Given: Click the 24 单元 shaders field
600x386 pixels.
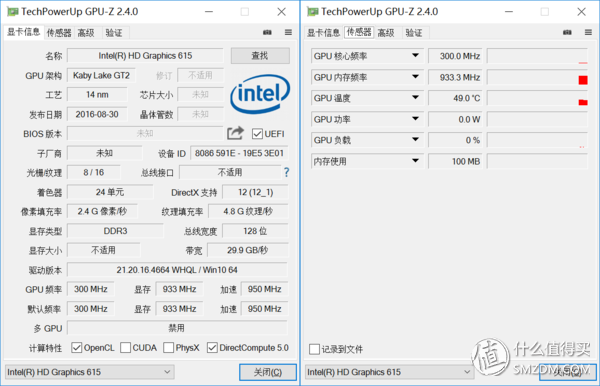Looking at the screenshot, I should pyautogui.click(x=110, y=192).
